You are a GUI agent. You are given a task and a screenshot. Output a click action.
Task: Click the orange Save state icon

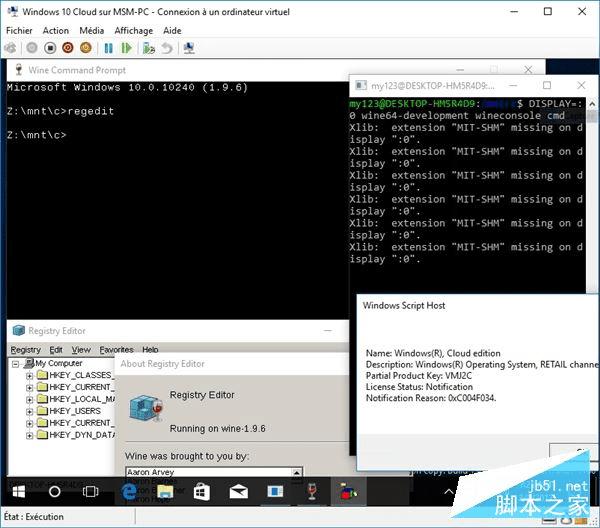[86, 48]
